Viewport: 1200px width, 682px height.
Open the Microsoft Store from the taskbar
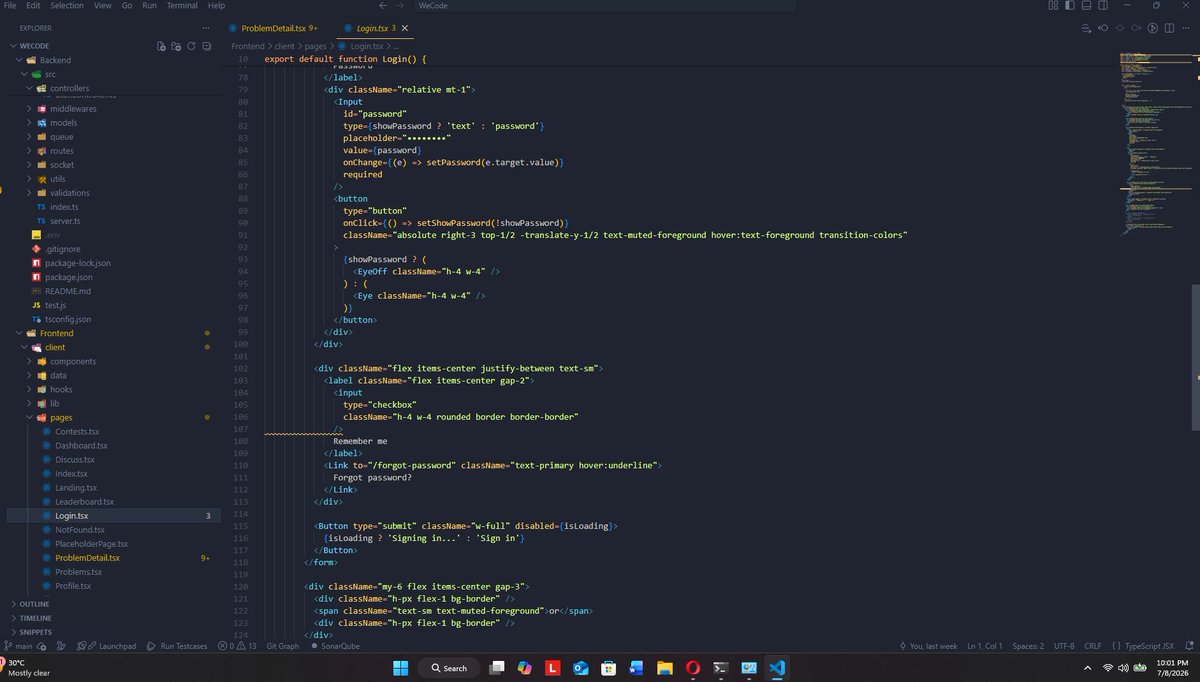click(x=608, y=668)
